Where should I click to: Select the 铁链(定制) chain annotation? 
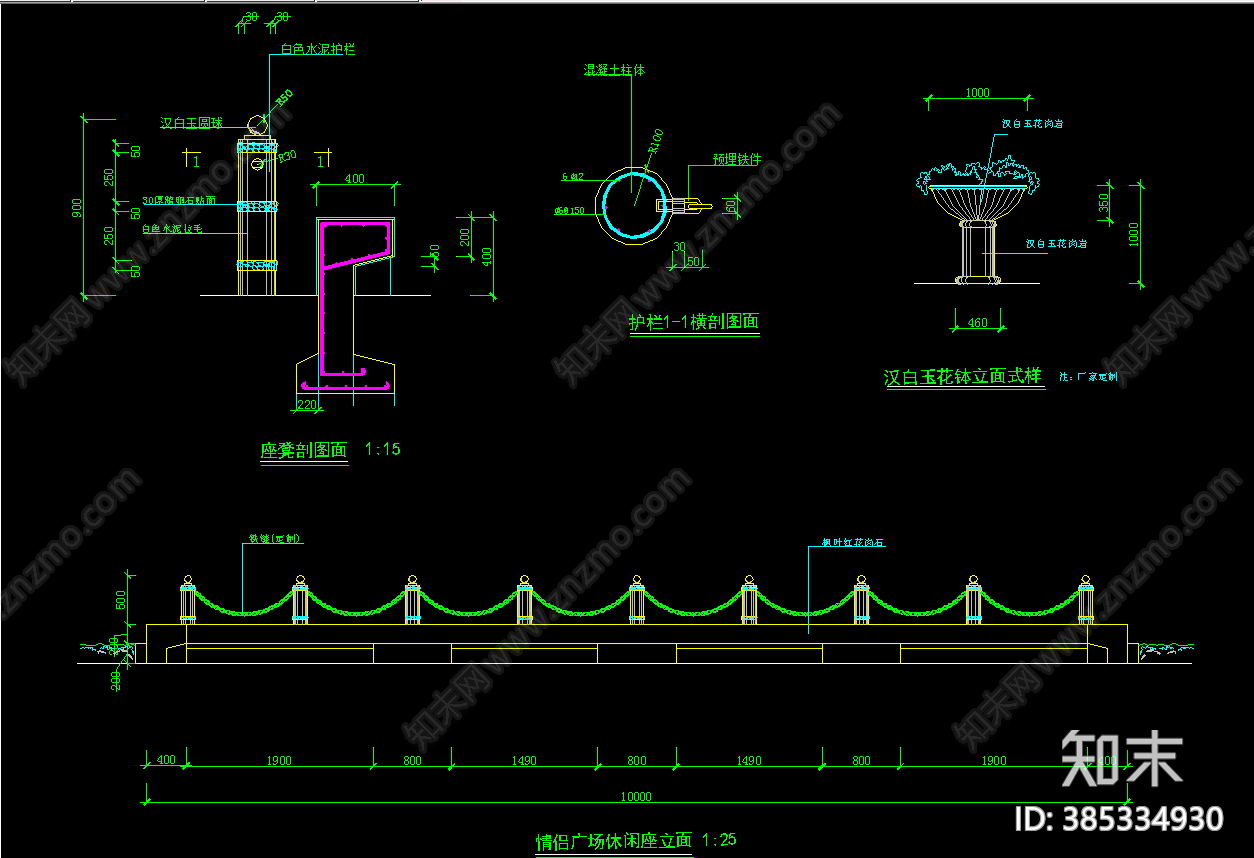[x=274, y=539]
